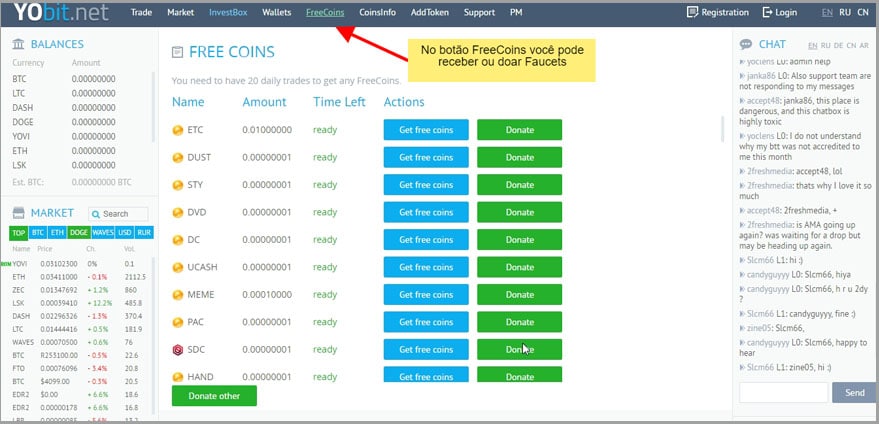Click the DVD coin icon
Image resolution: width=879 pixels, height=424 pixels.
pos(178,213)
